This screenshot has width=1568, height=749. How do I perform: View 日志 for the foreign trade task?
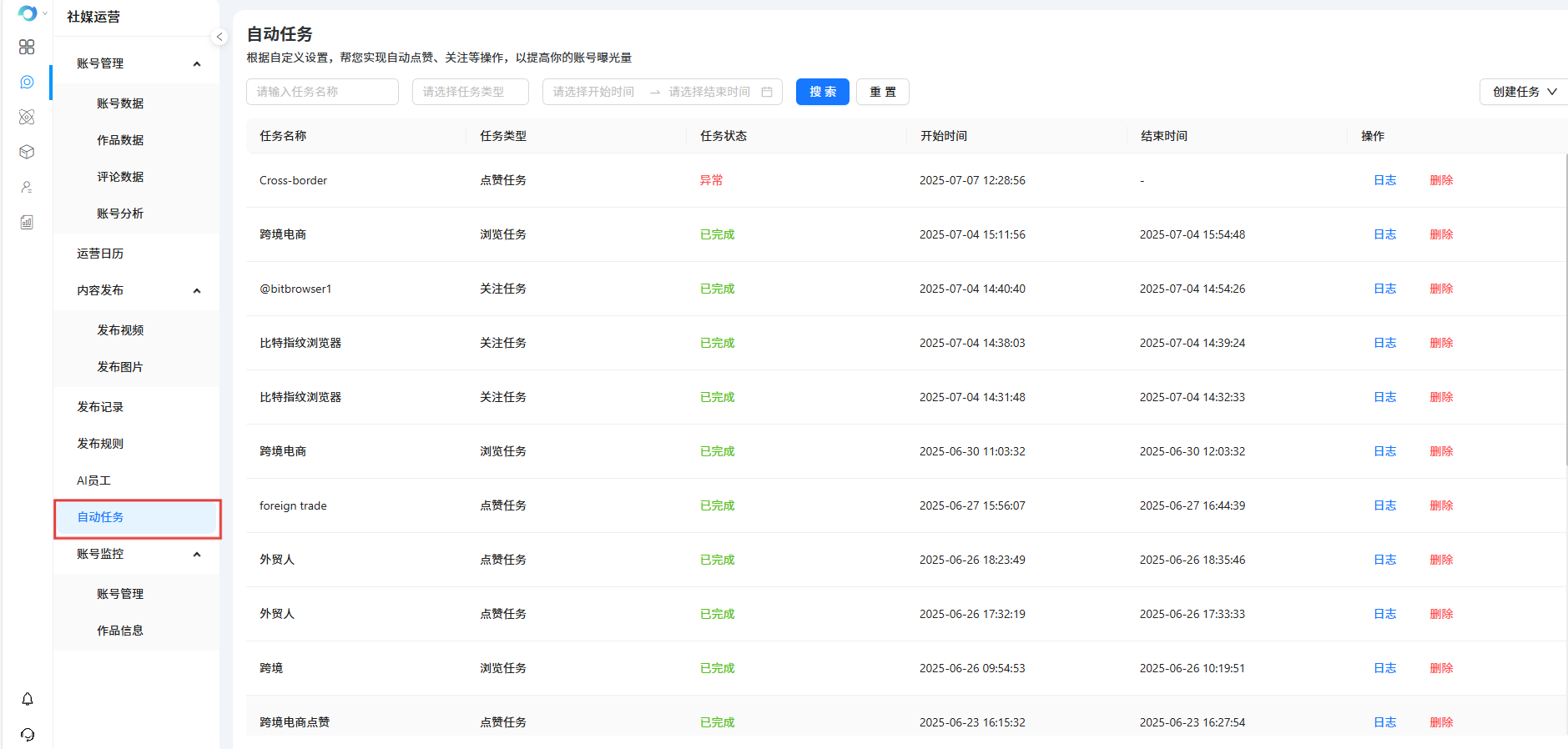(x=1384, y=505)
